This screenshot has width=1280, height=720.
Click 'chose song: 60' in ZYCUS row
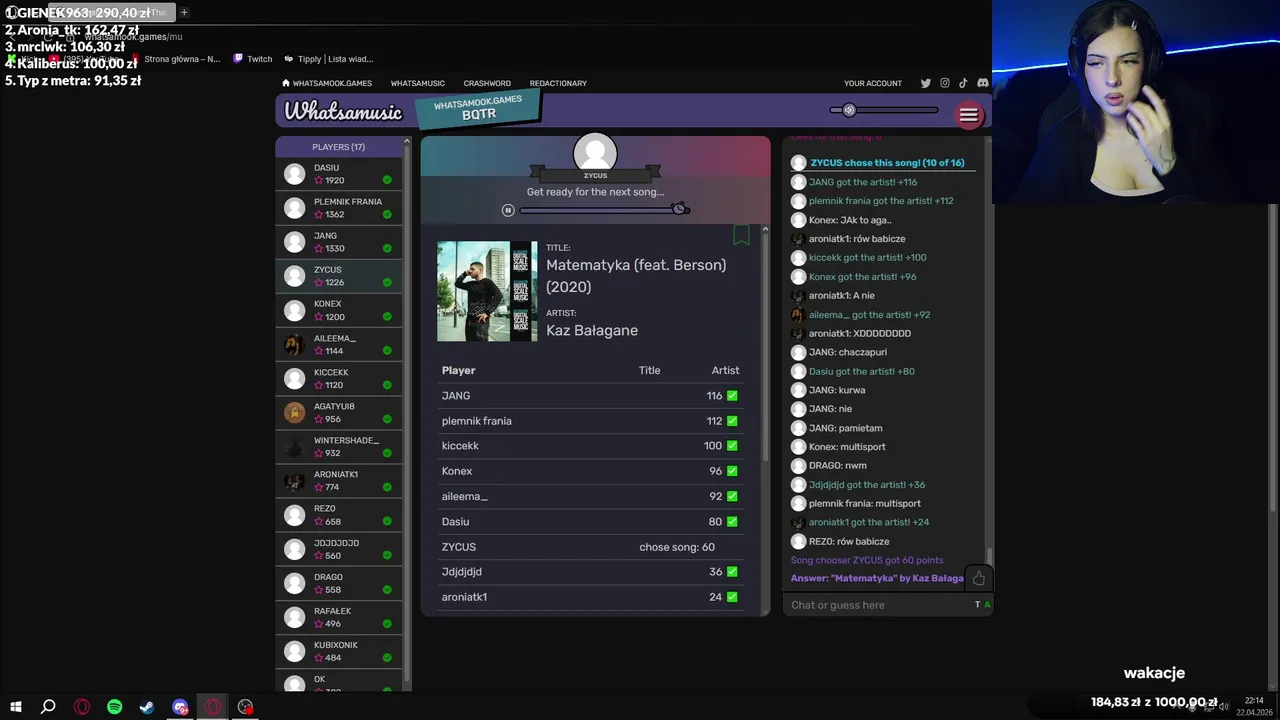[x=677, y=547]
